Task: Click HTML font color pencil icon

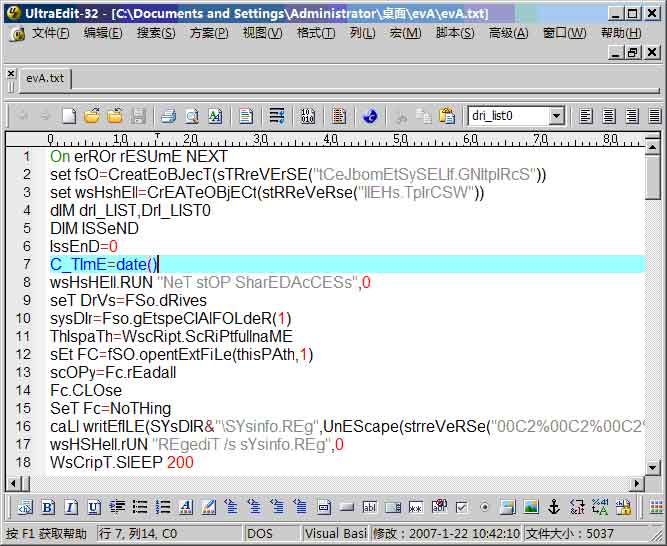Action: (x=208, y=507)
